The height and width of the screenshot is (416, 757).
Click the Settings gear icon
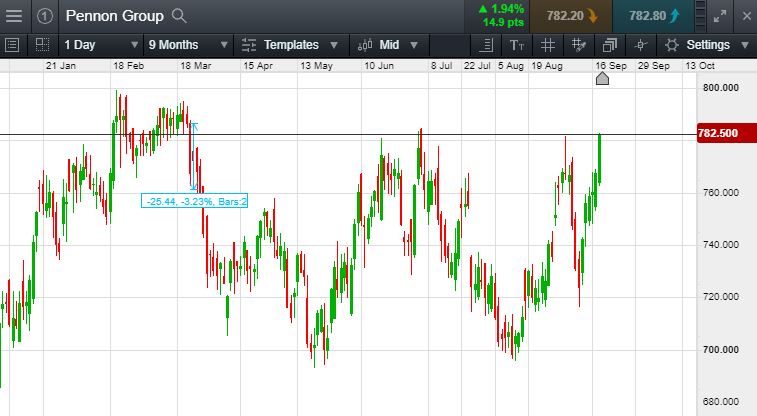click(672, 45)
